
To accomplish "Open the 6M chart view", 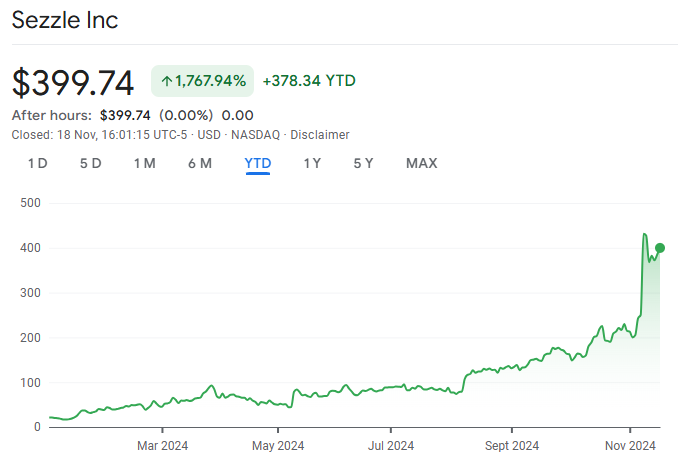I will (199, 163).
